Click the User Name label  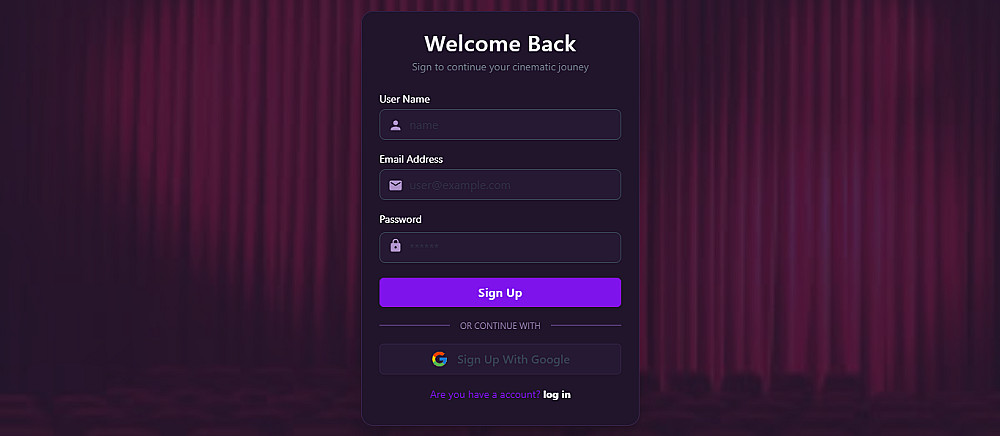tap(404, 99)
